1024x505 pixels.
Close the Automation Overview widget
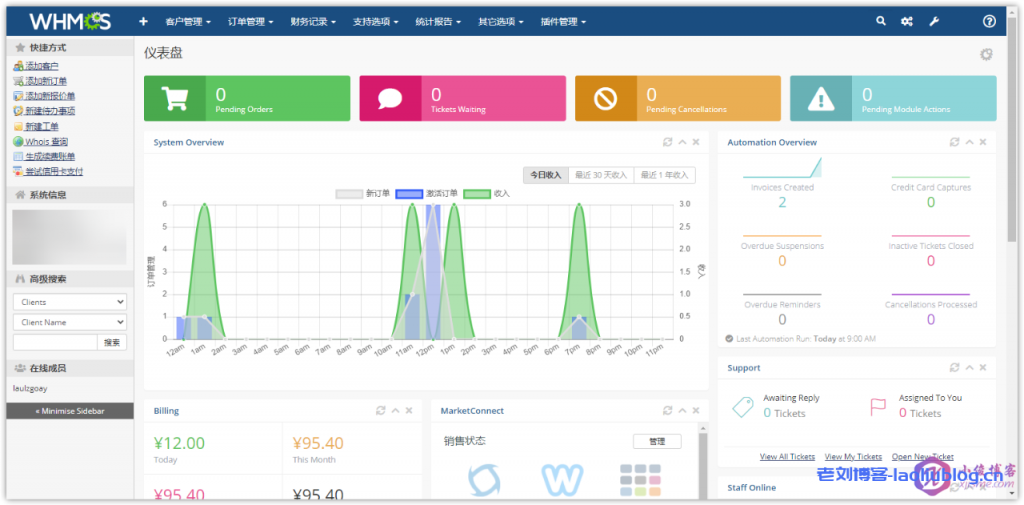point(983,142)
